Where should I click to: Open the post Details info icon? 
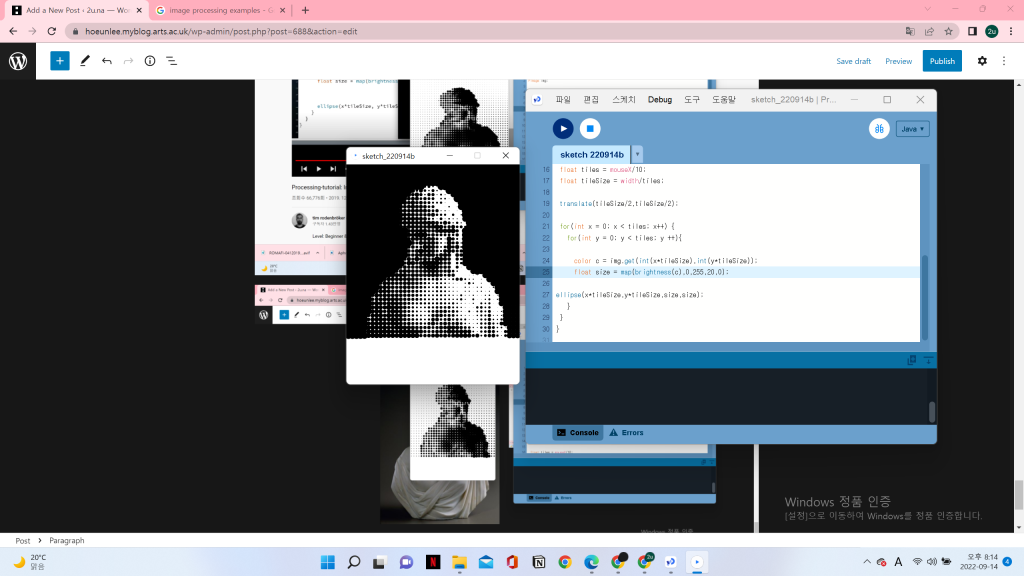(x=150, y=61)
